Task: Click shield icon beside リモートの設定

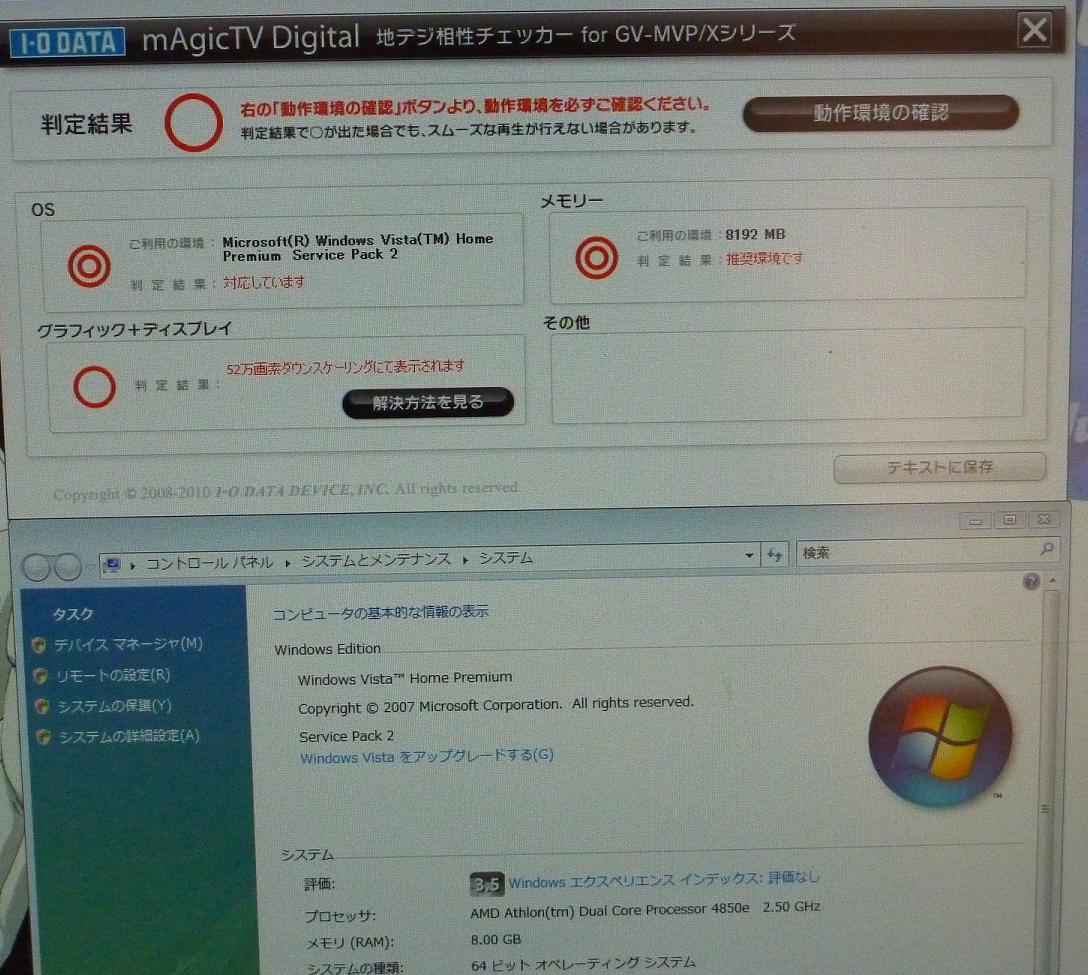Action: tap(40, 675)
